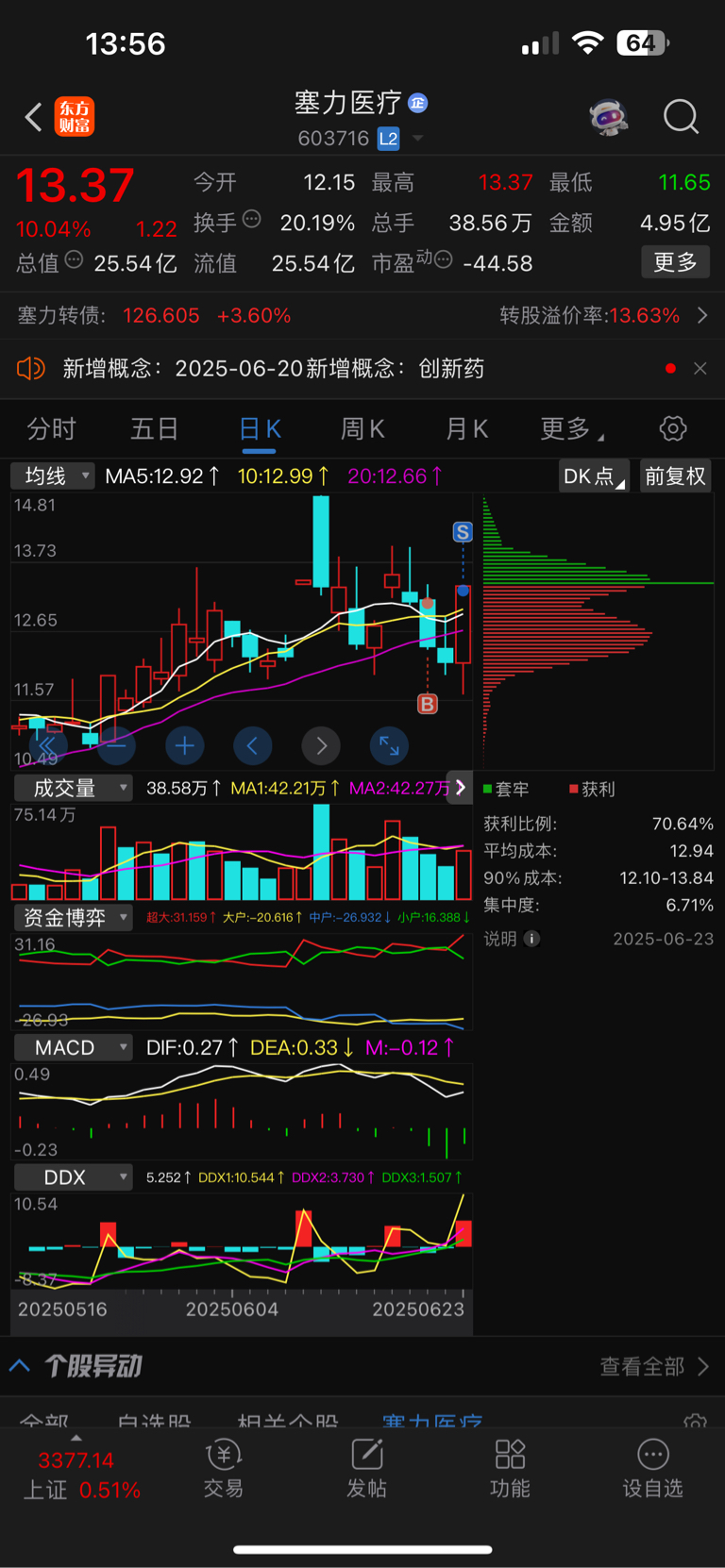The image size is (725, 1568).
Task: Zoom out chart with minus button
Action: pos(116,746)
